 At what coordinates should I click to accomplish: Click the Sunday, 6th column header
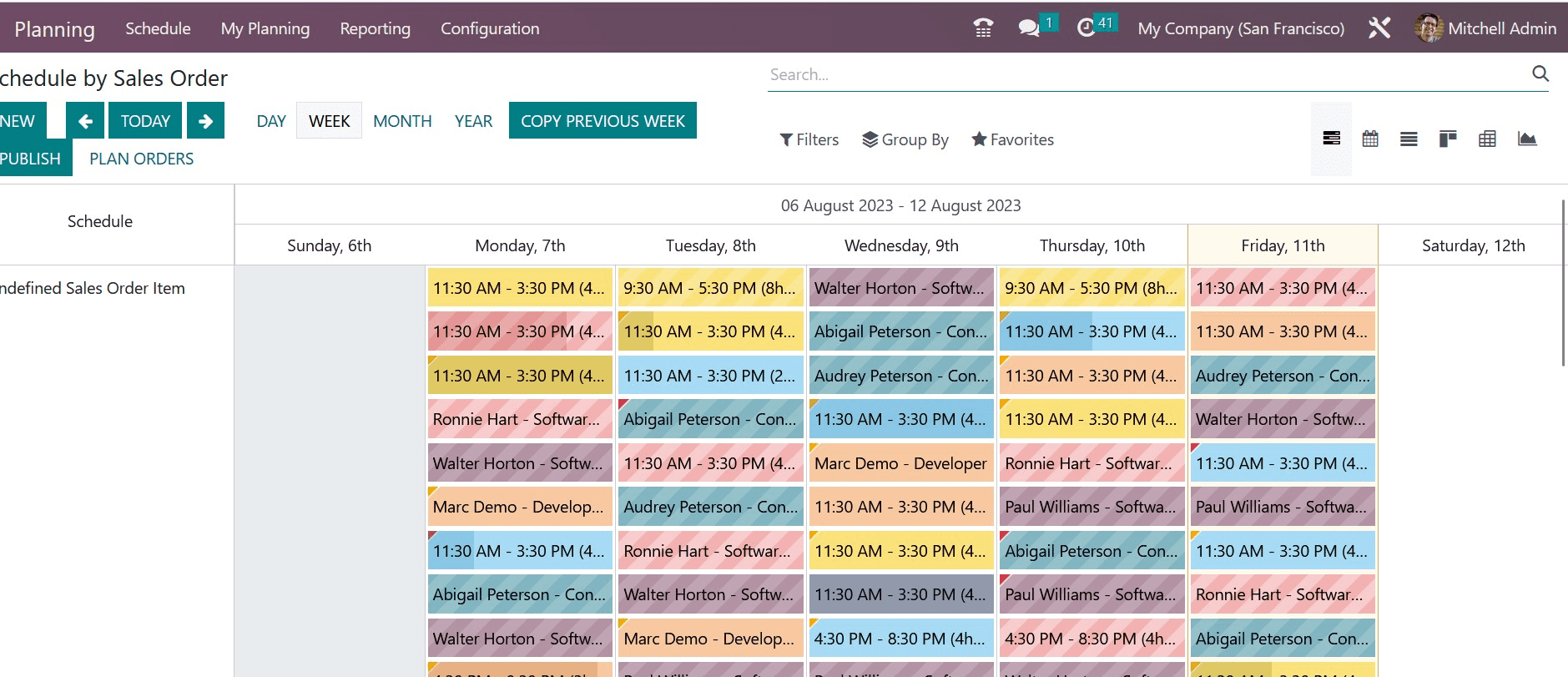tap(330, 245)
